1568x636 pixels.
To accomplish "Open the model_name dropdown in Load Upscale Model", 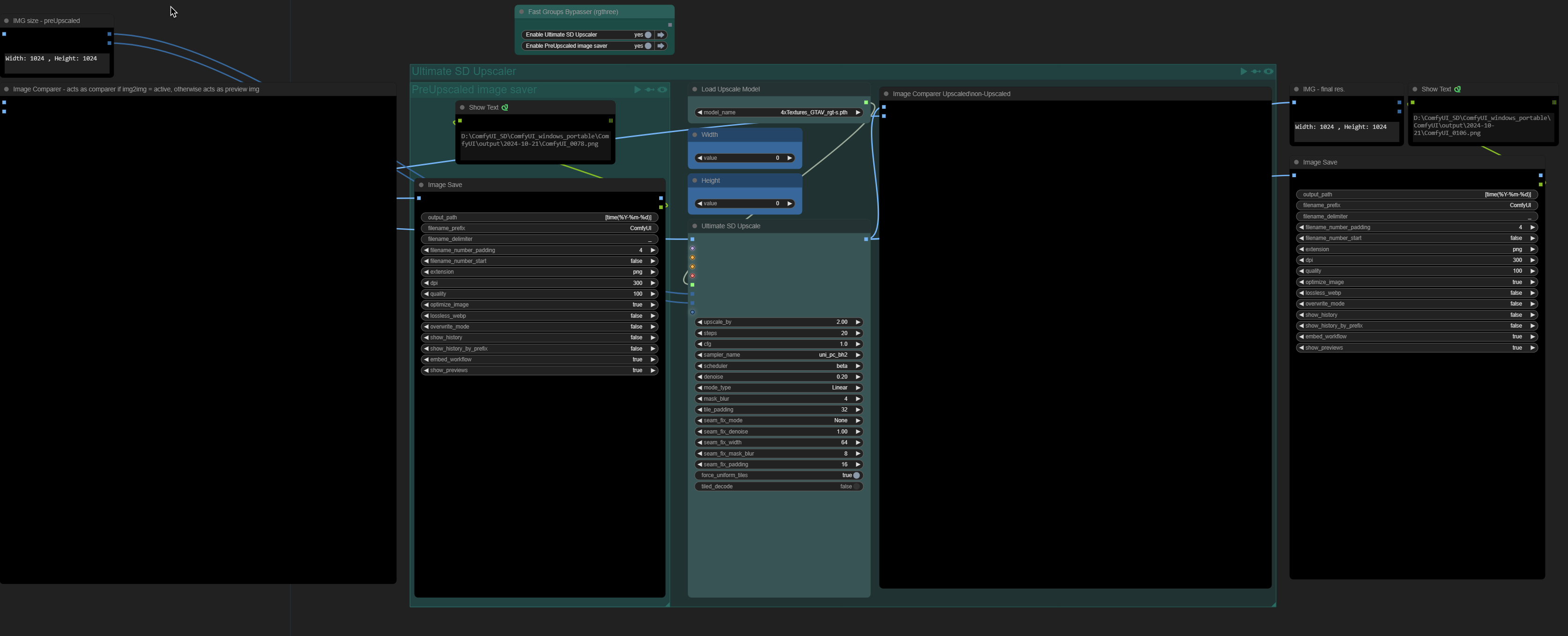I will pos(779,112).
